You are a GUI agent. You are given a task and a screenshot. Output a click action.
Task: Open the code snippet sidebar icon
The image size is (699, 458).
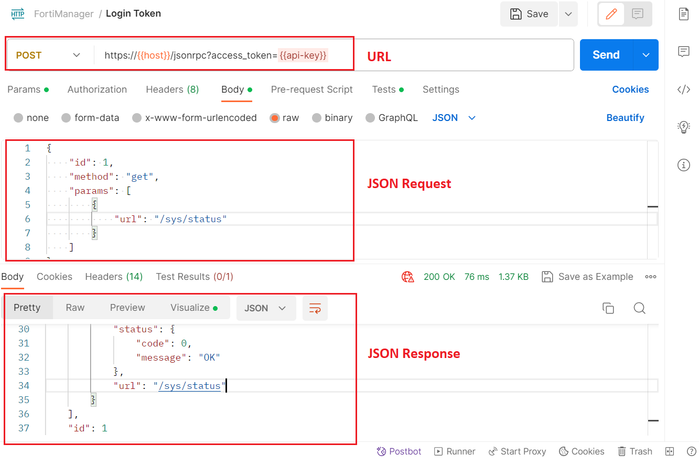tap(684, 89)
